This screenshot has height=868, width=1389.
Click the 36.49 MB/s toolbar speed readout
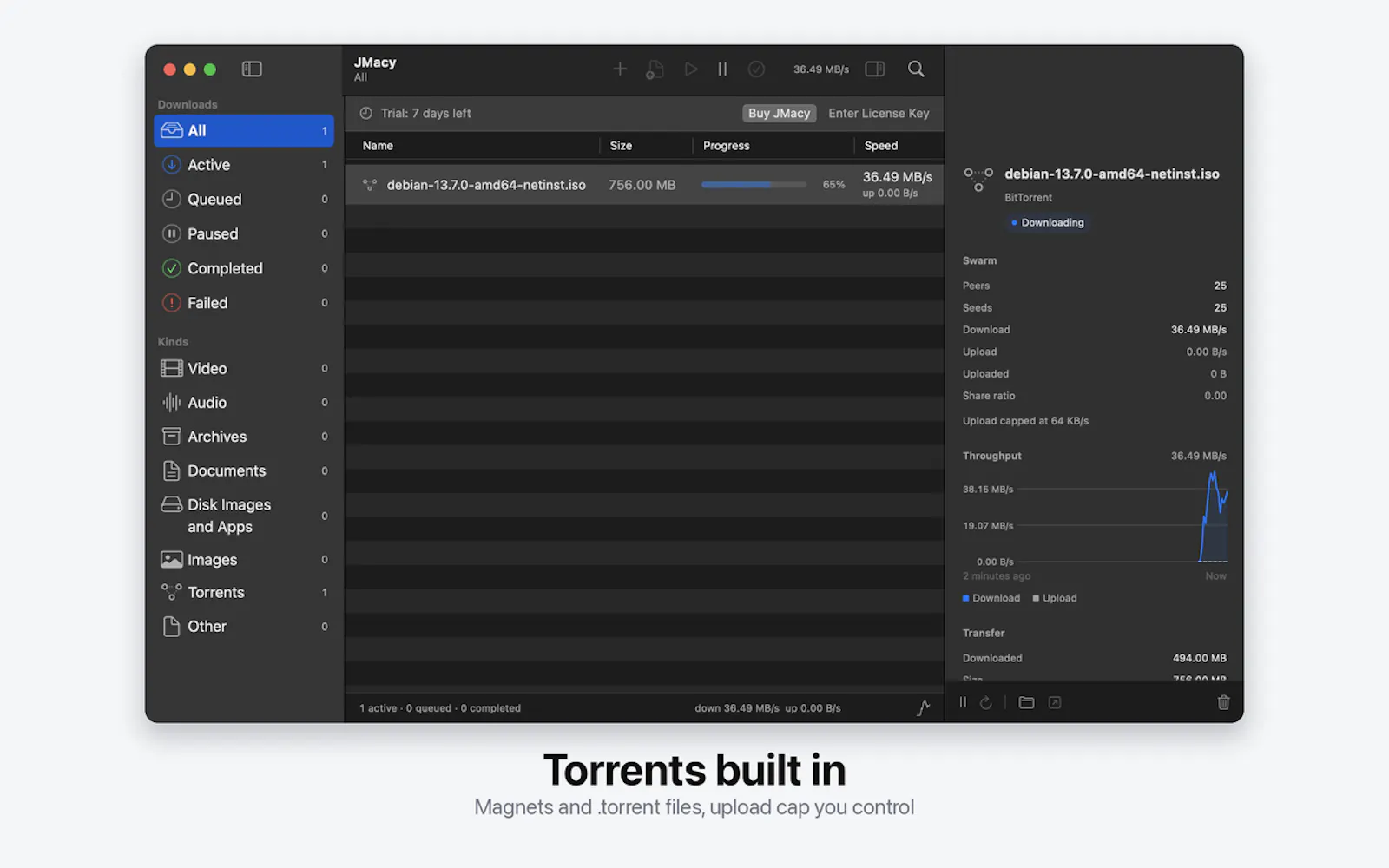point(820,69)
